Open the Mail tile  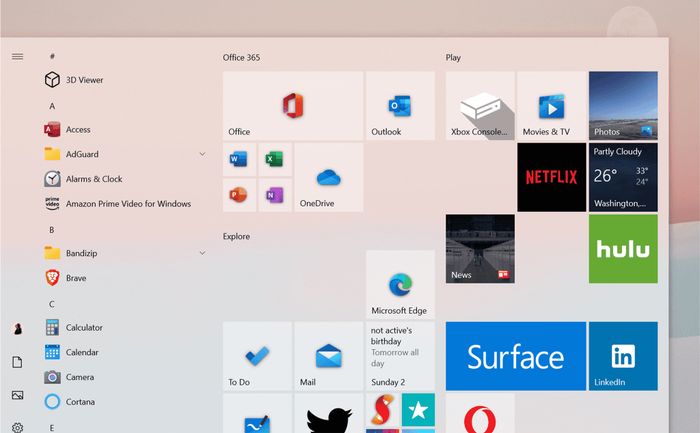tap(329, 356)
